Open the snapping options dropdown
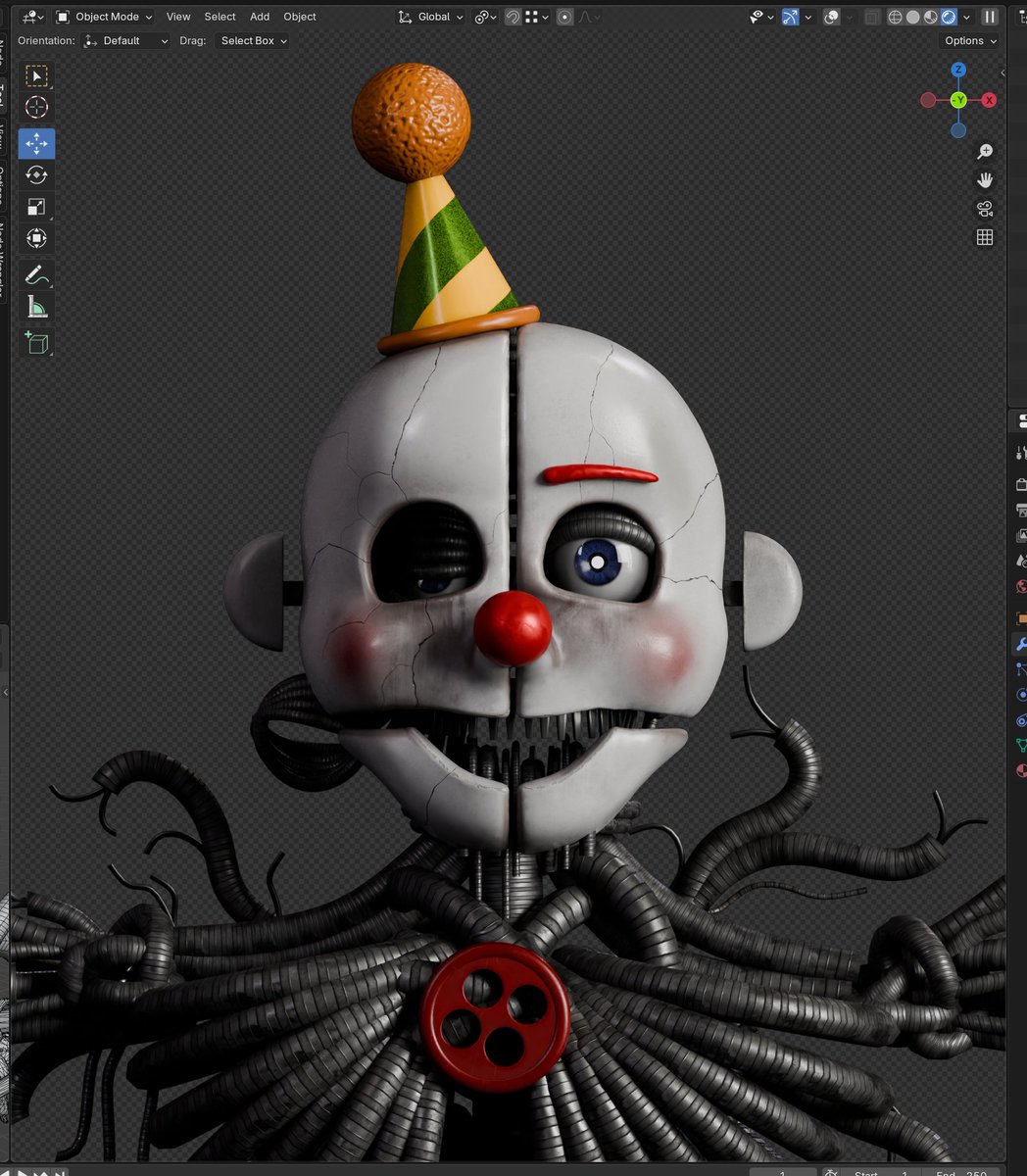Screen dimensions: 1027x1176 click(x=537, y=17)
